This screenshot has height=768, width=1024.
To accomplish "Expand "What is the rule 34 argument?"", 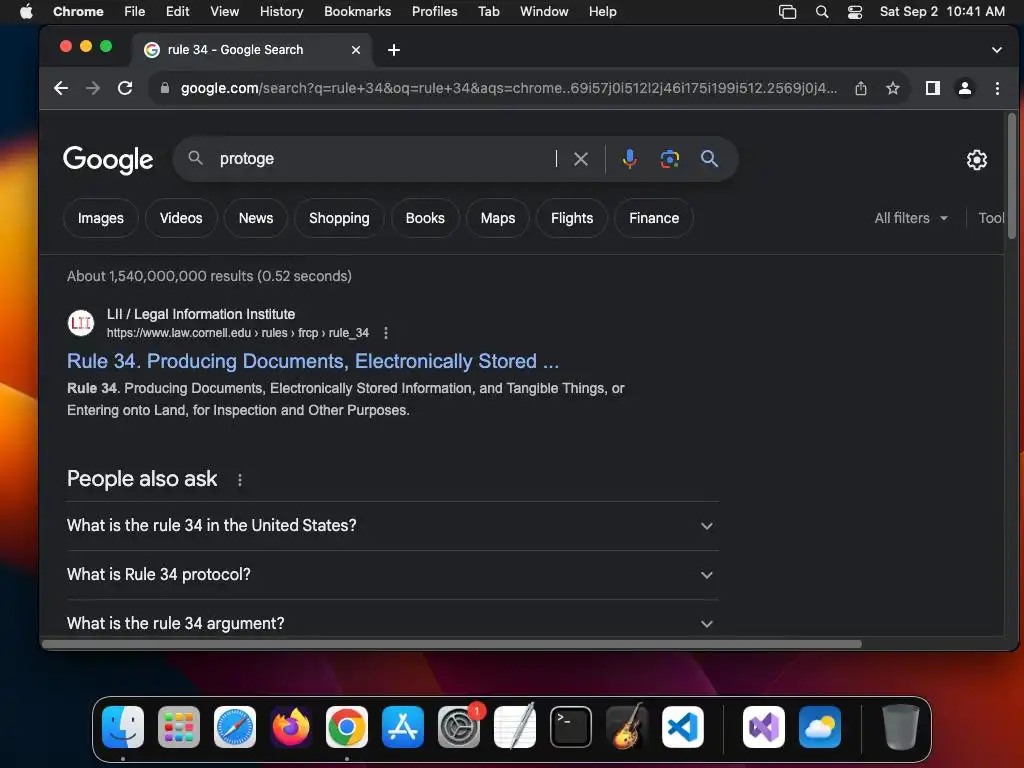I will coord(392,623).
